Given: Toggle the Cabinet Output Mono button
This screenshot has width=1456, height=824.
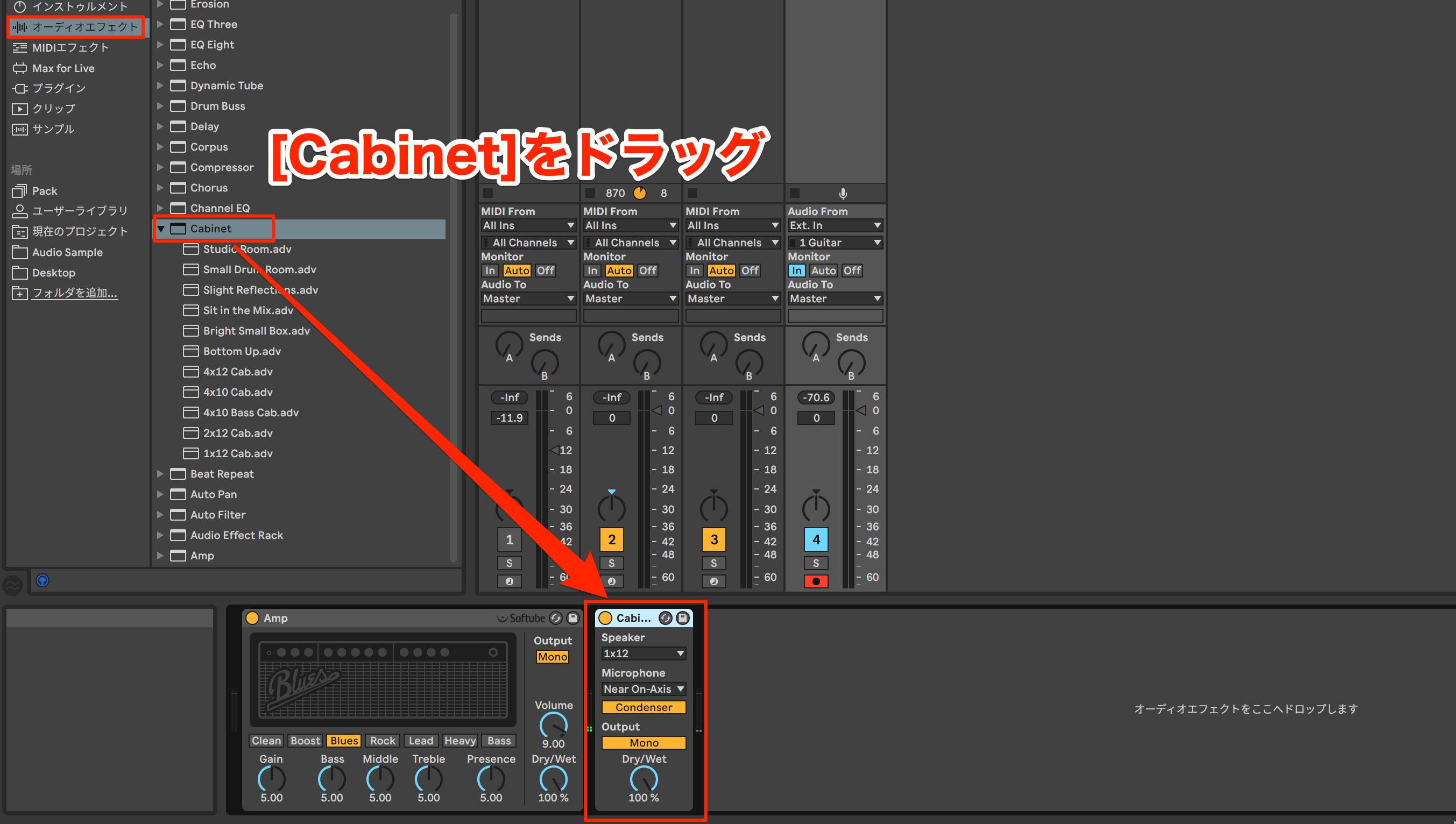Looking at the screenshot, I should 644,743.
